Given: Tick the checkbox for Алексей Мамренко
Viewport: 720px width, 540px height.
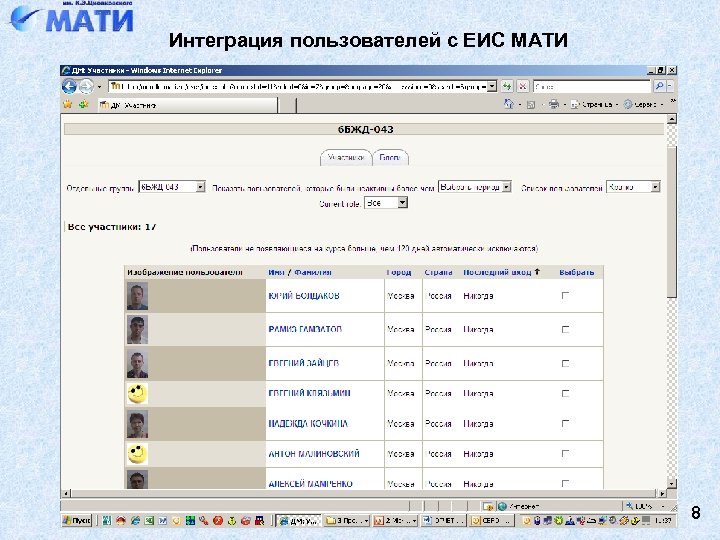Looking at the screenshot, I should [x=565, y=483].
